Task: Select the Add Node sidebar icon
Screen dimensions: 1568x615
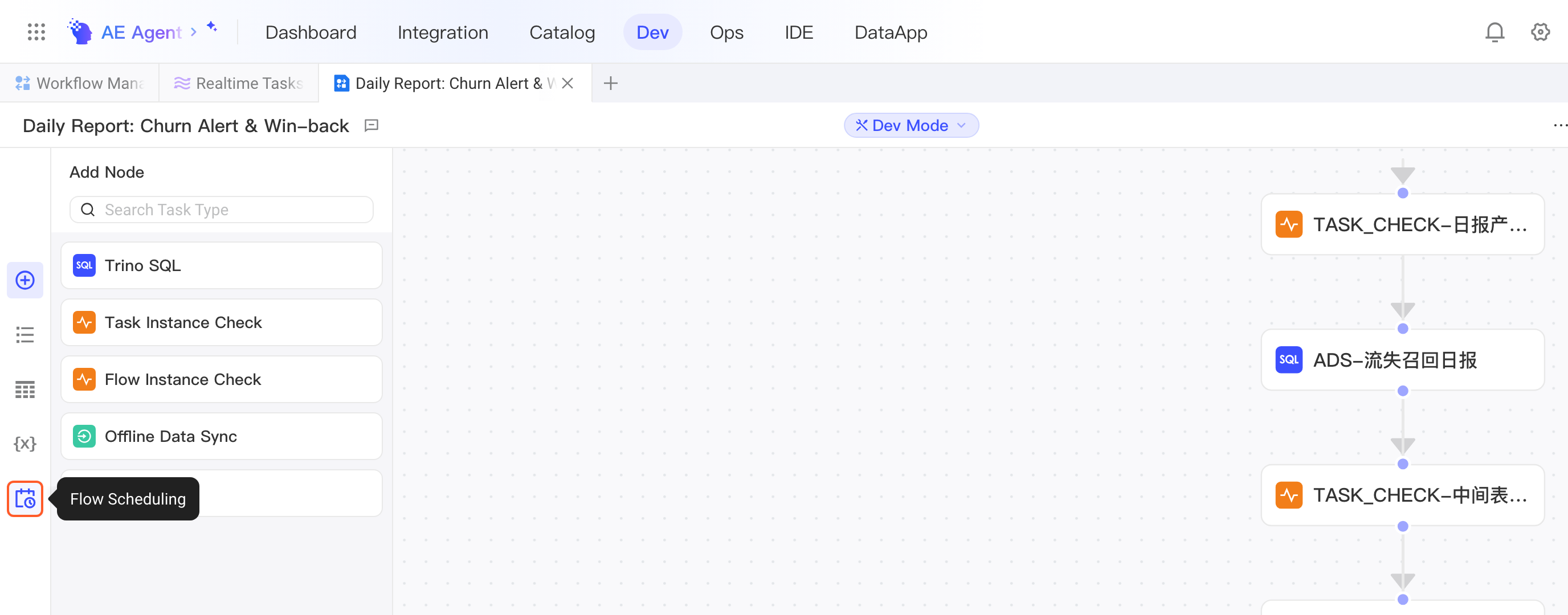Action: point(25,280)
